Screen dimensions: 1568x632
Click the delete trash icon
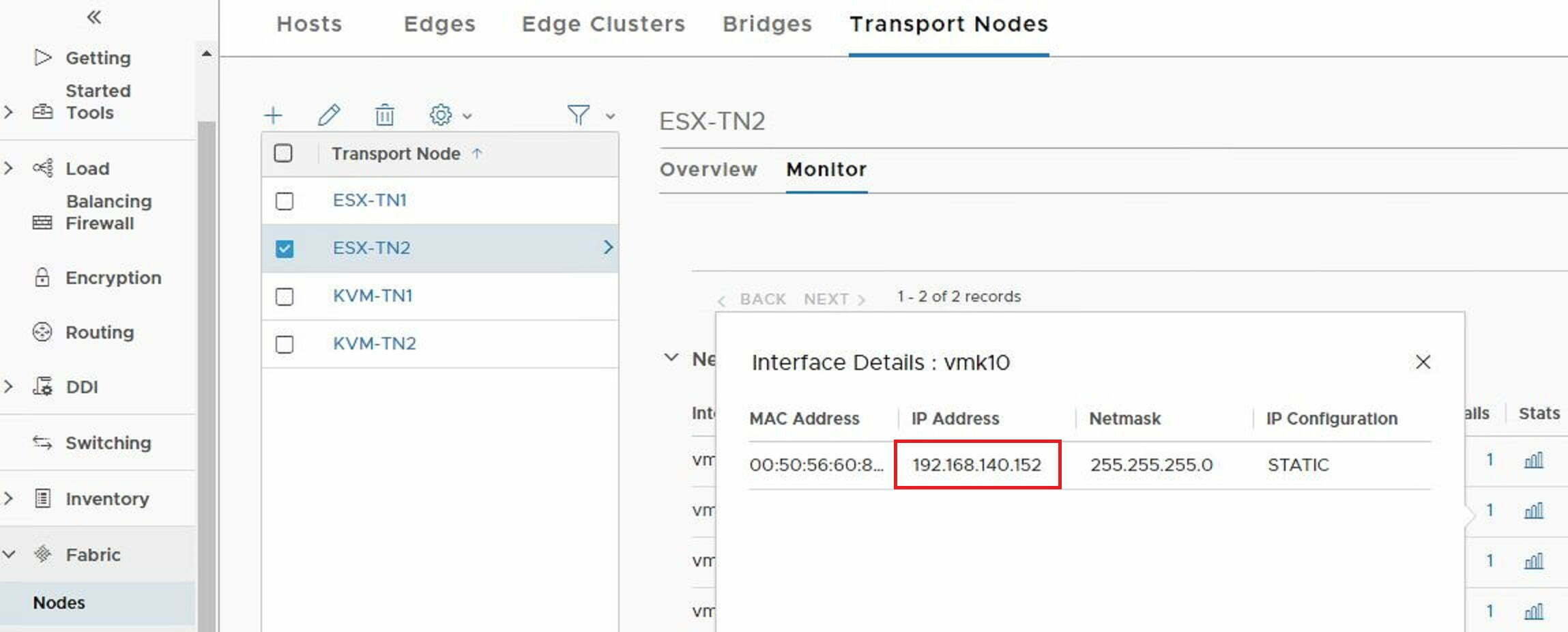click(x=385, y=115)
